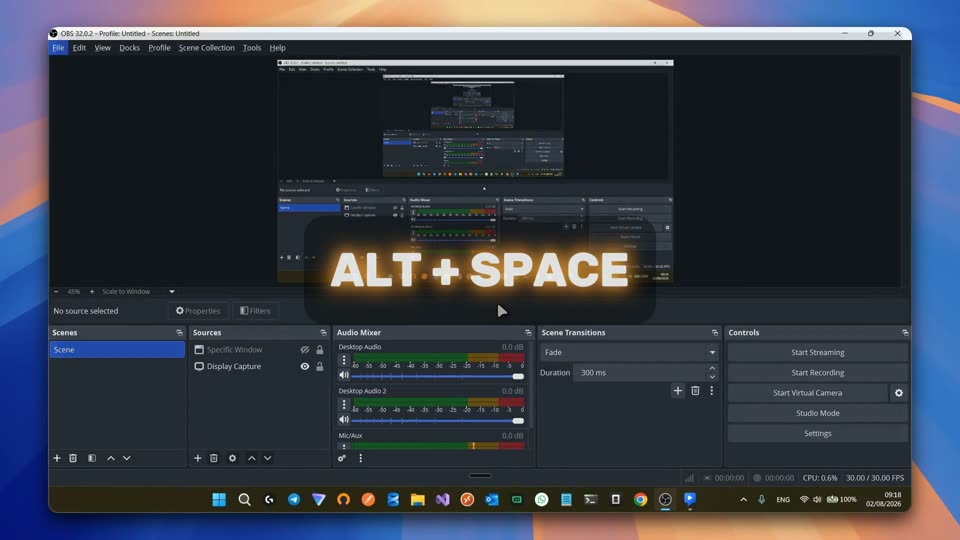
Task: Open the Fade transition dropdown
Action: 629,352
